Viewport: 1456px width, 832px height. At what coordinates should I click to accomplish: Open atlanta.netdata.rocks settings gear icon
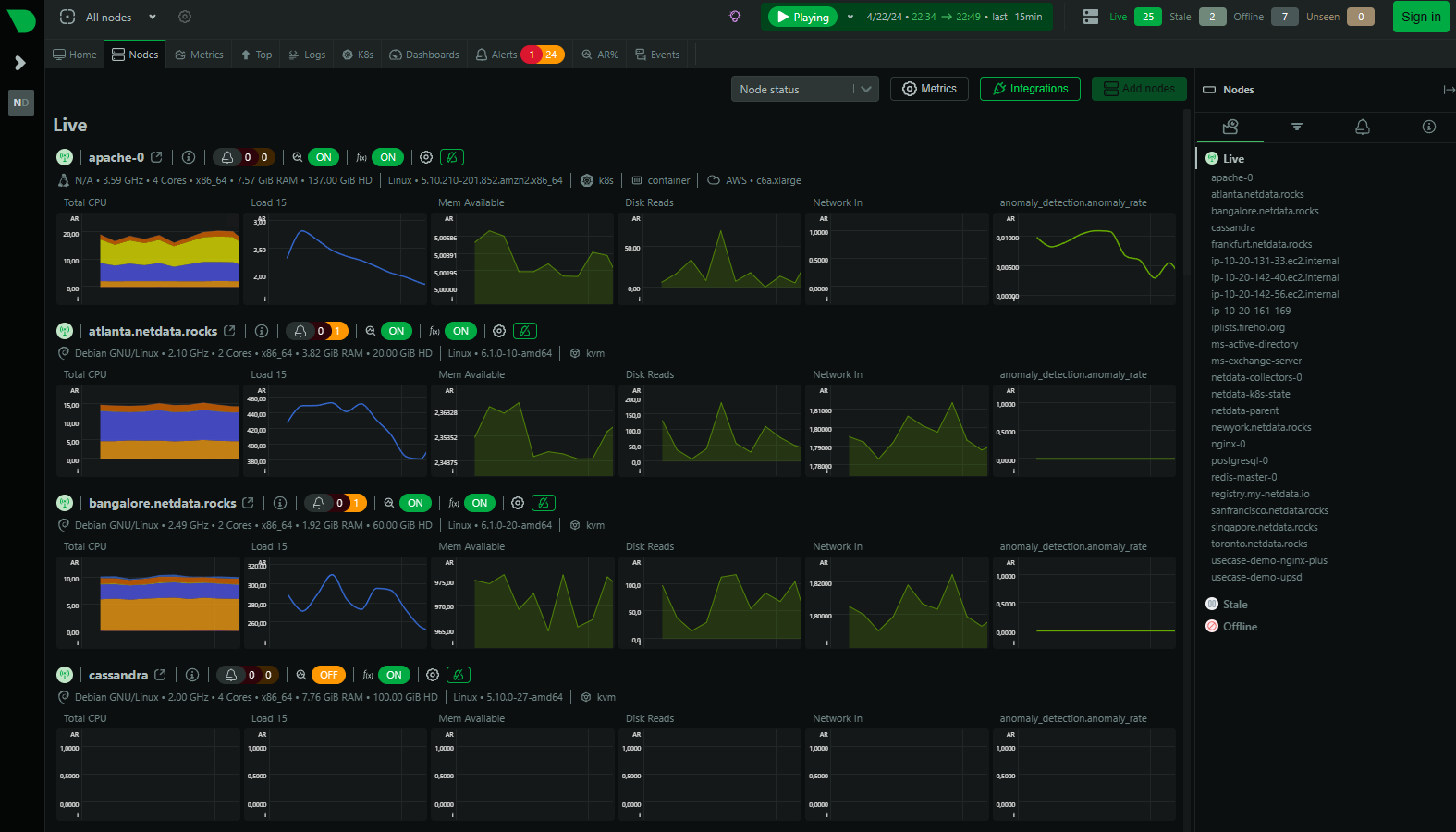(499, 331)
